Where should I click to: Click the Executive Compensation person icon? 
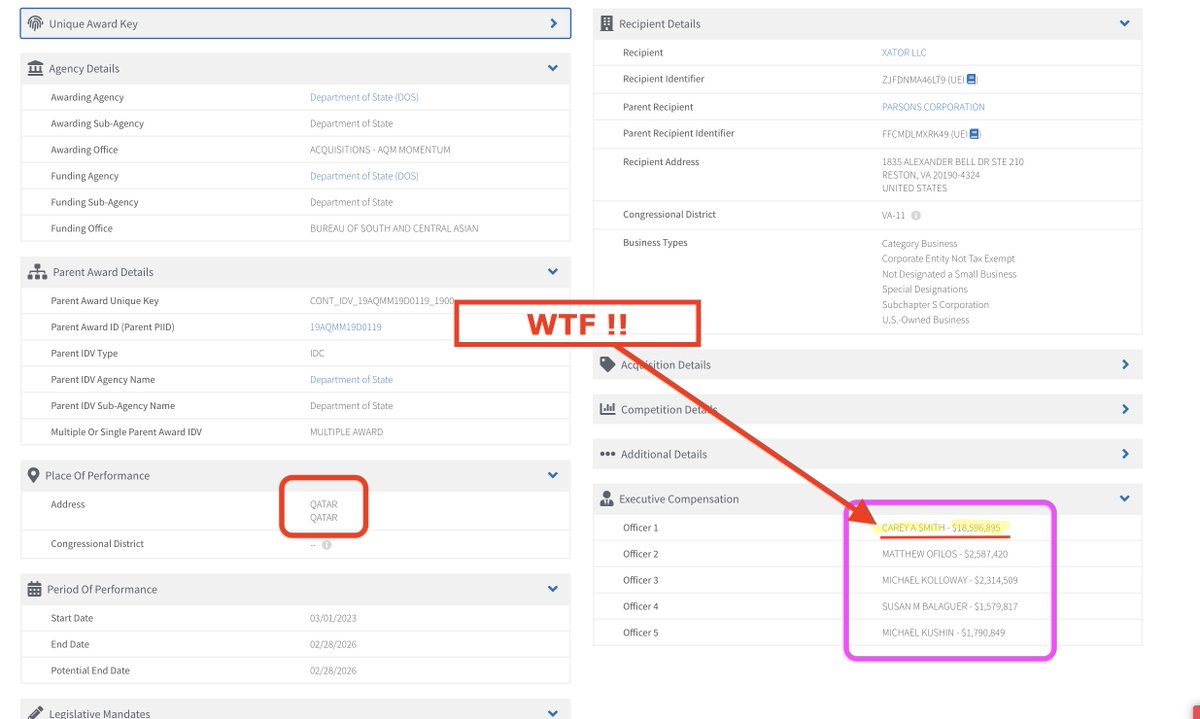point(606,498)
